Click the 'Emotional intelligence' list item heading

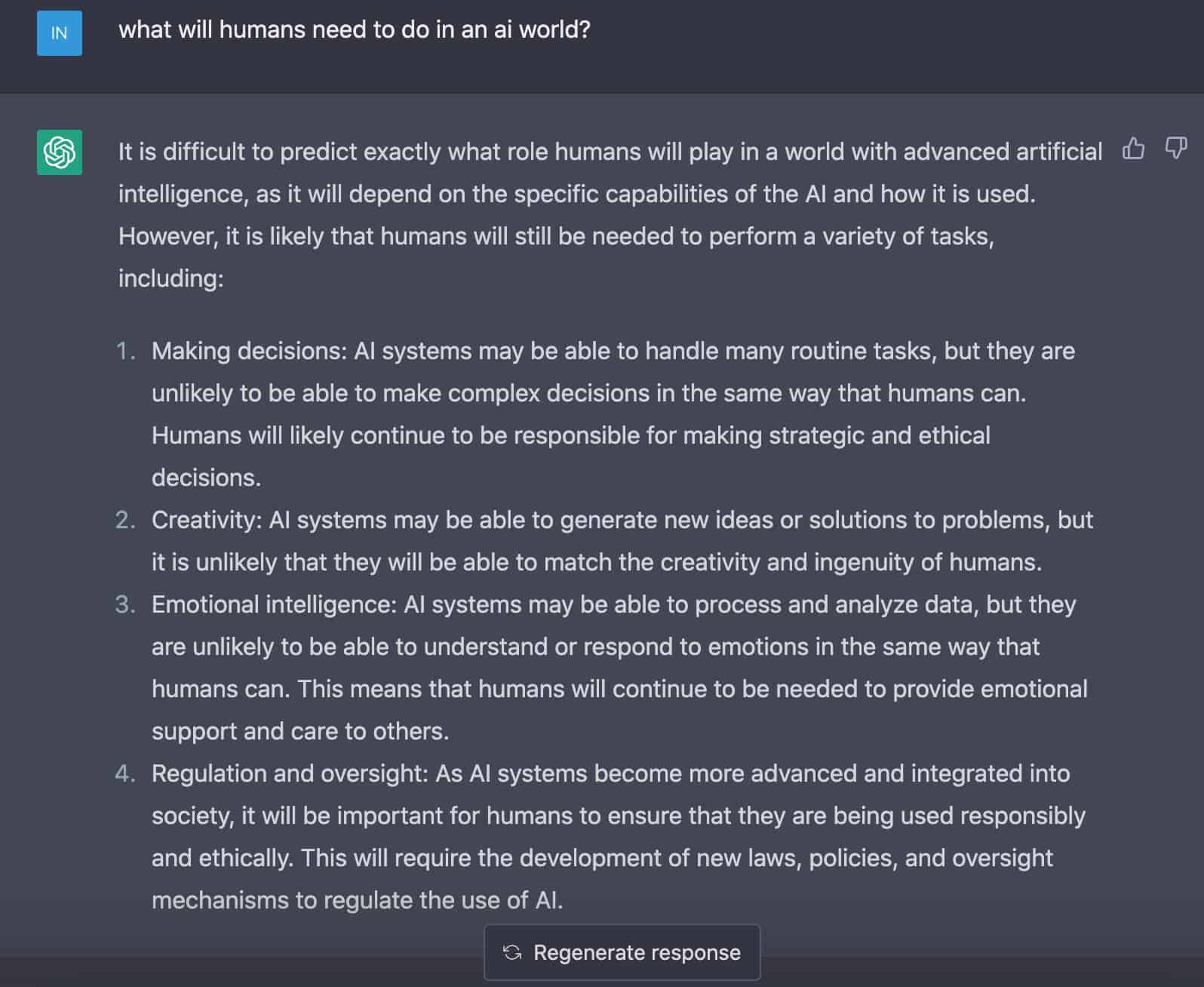tap(273, 604)
